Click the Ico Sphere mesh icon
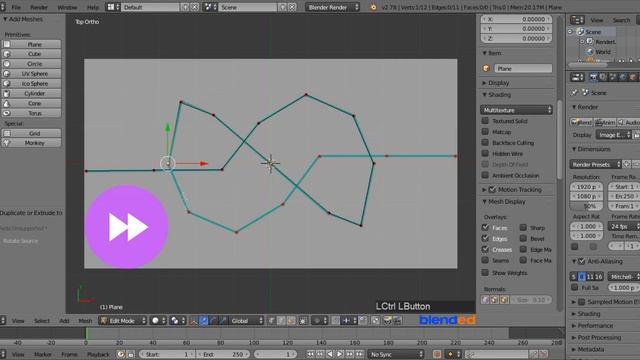Viewport: 640px width, 360px height. click(7, 84)
